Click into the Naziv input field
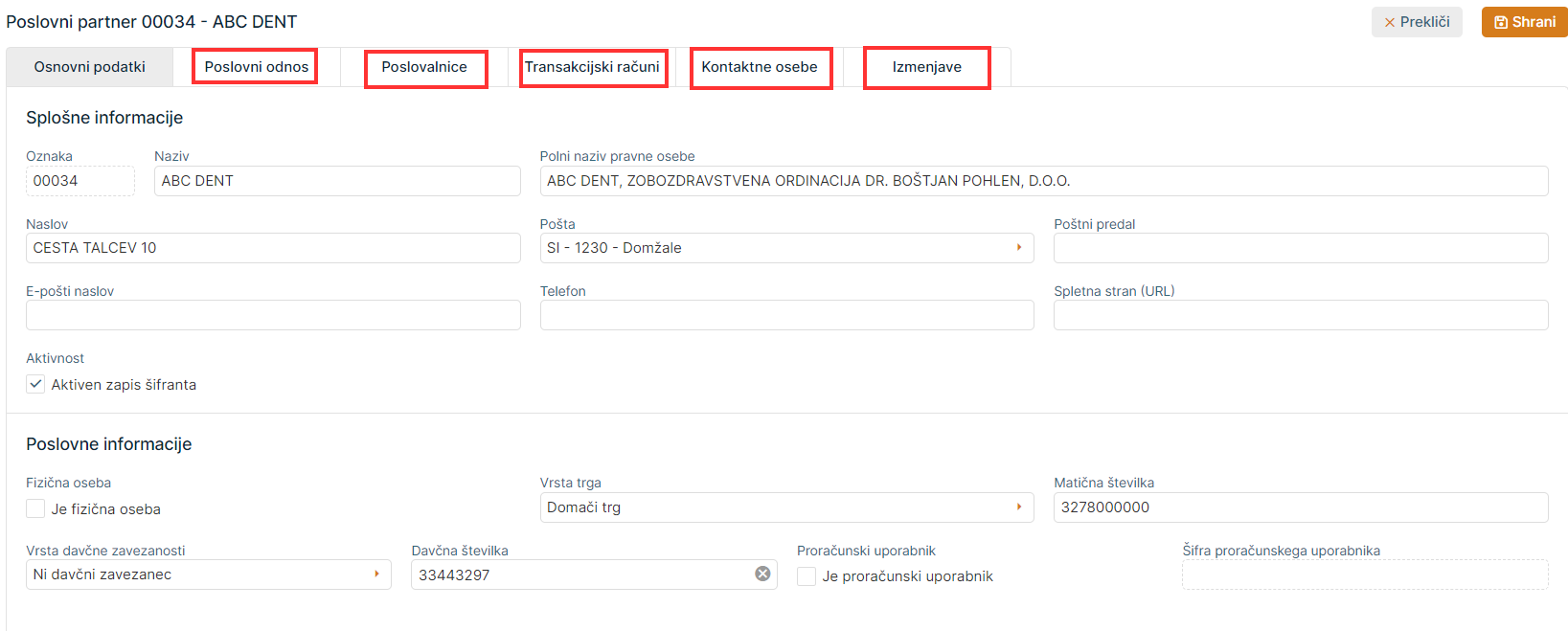1568x631 pixels. pos(337,181)
